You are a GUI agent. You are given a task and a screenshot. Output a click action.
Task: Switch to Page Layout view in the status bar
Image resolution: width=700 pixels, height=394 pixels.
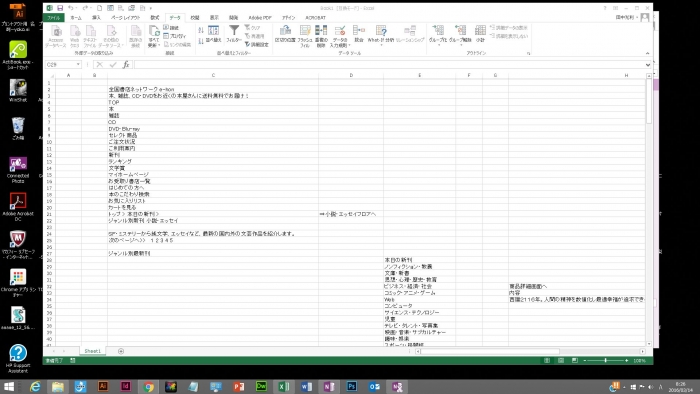[x=561, y=360]
